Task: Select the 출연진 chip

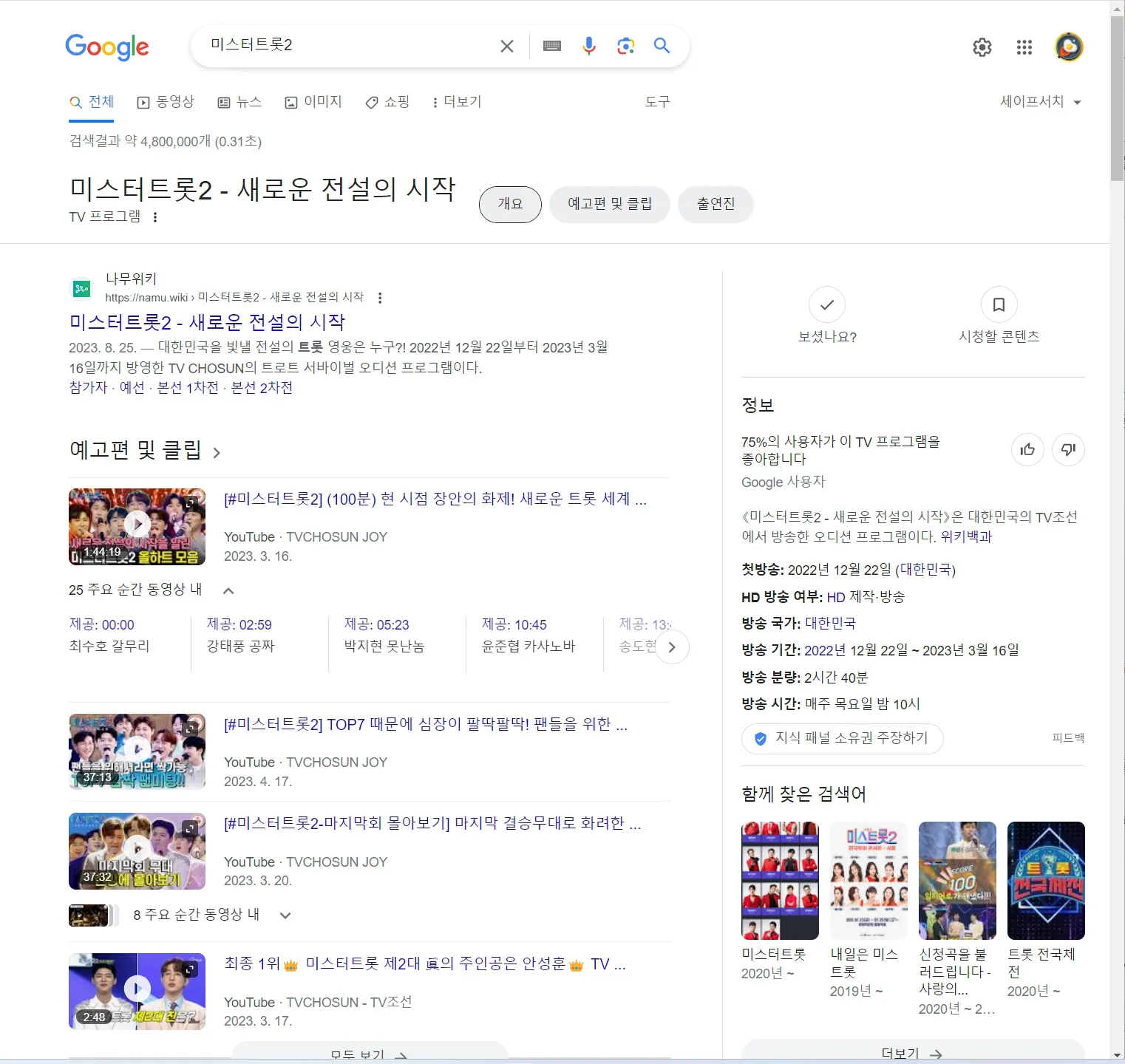Action: tap(716, 205)
